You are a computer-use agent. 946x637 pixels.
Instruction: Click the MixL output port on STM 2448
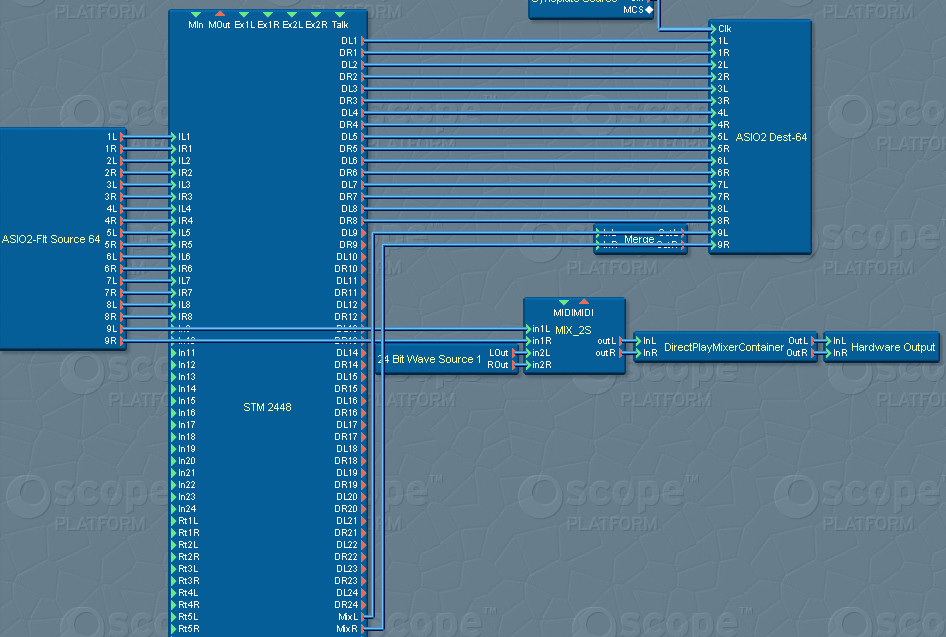363,617
